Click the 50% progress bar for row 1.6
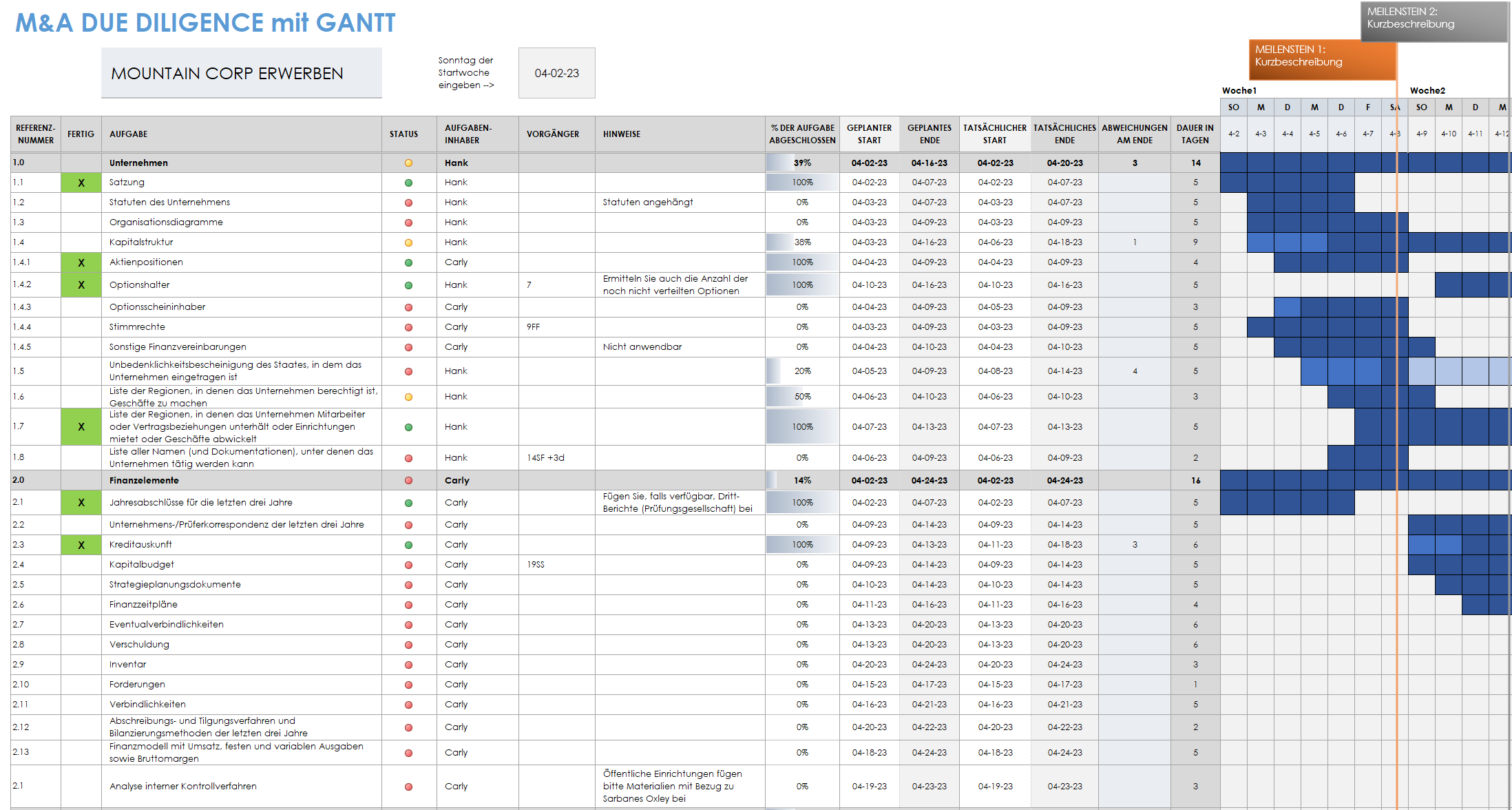 click(x=802, y=397)
